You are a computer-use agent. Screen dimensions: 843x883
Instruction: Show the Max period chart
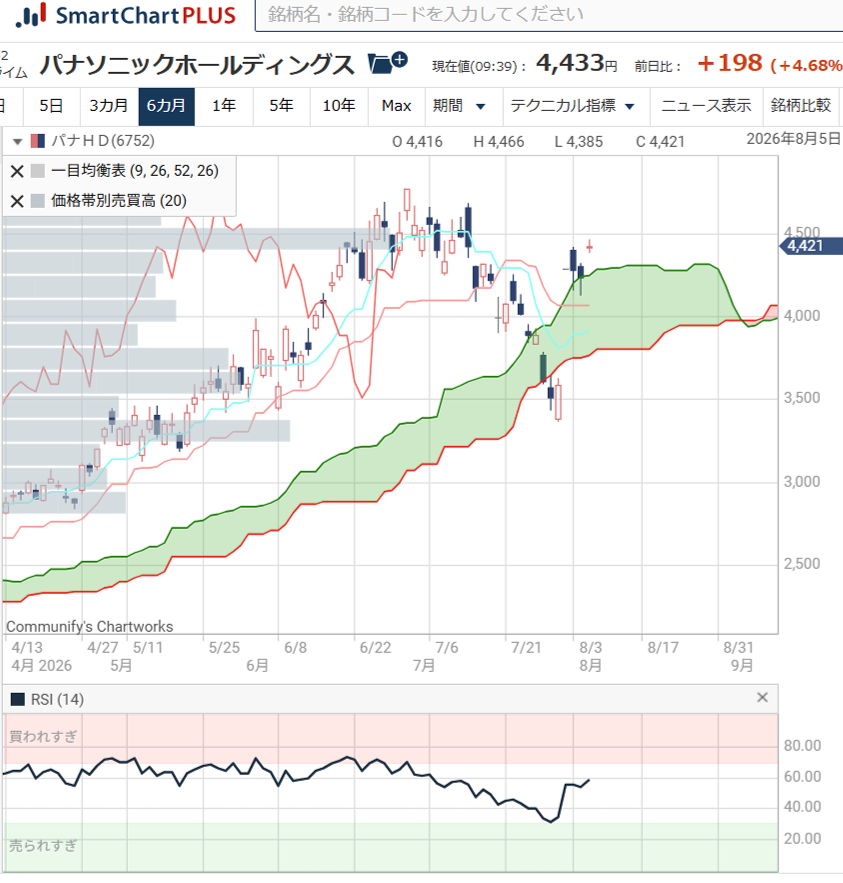[396, 106]
